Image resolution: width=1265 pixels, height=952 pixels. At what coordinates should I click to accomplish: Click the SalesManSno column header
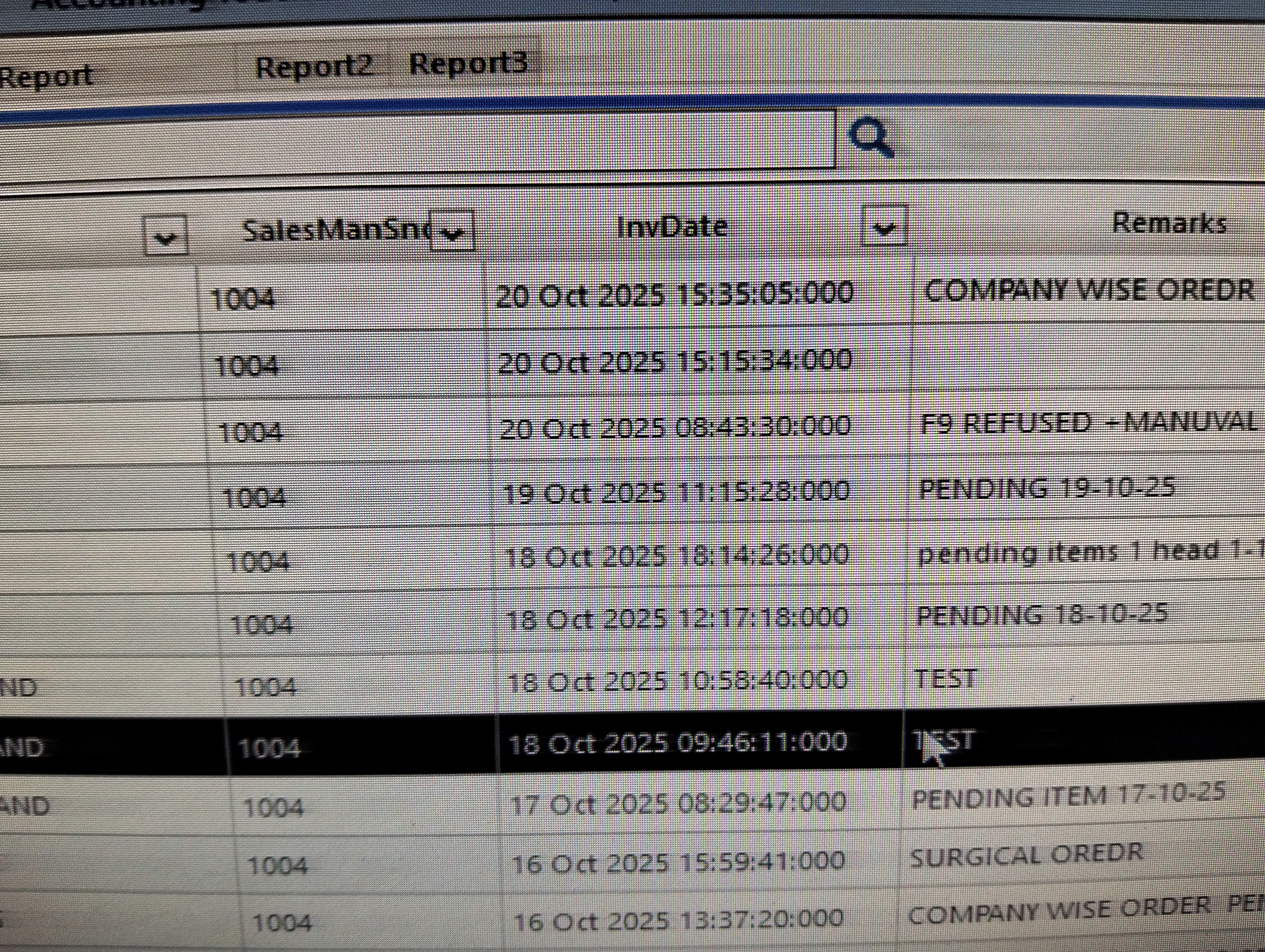point(335,231)
